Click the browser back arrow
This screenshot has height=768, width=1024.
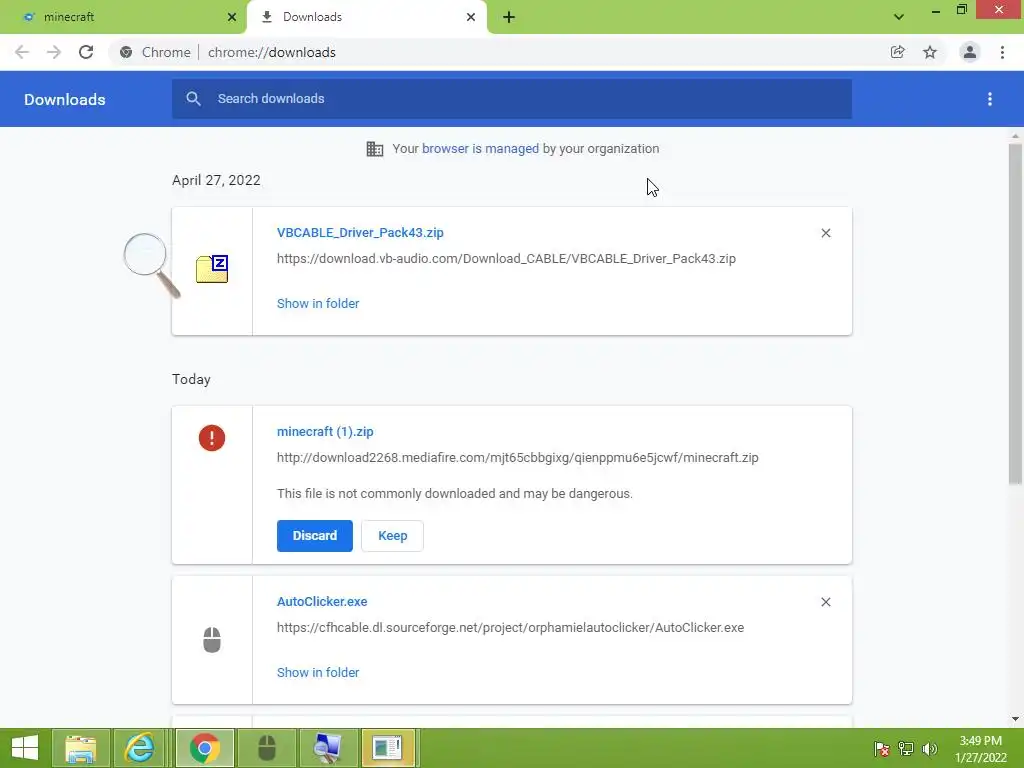pyautogui.click(x=22, y=52)
